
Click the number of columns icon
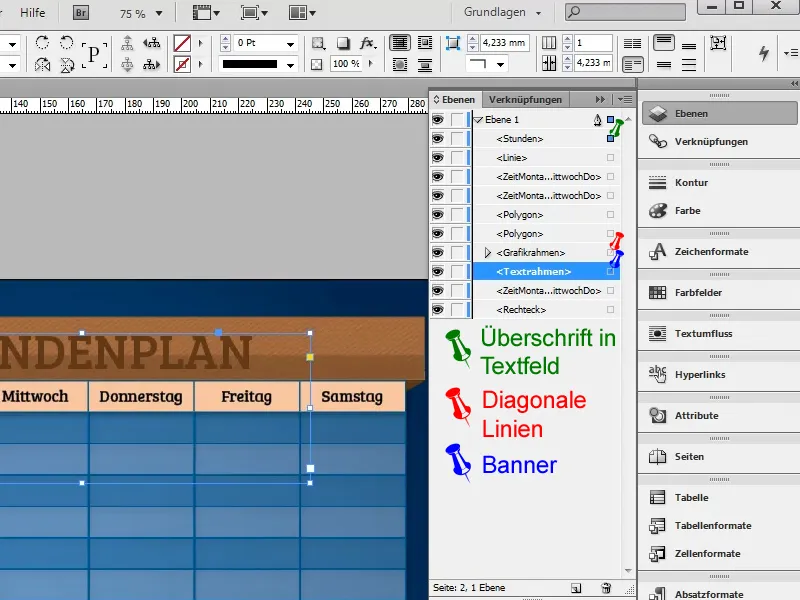pos(549,43)
